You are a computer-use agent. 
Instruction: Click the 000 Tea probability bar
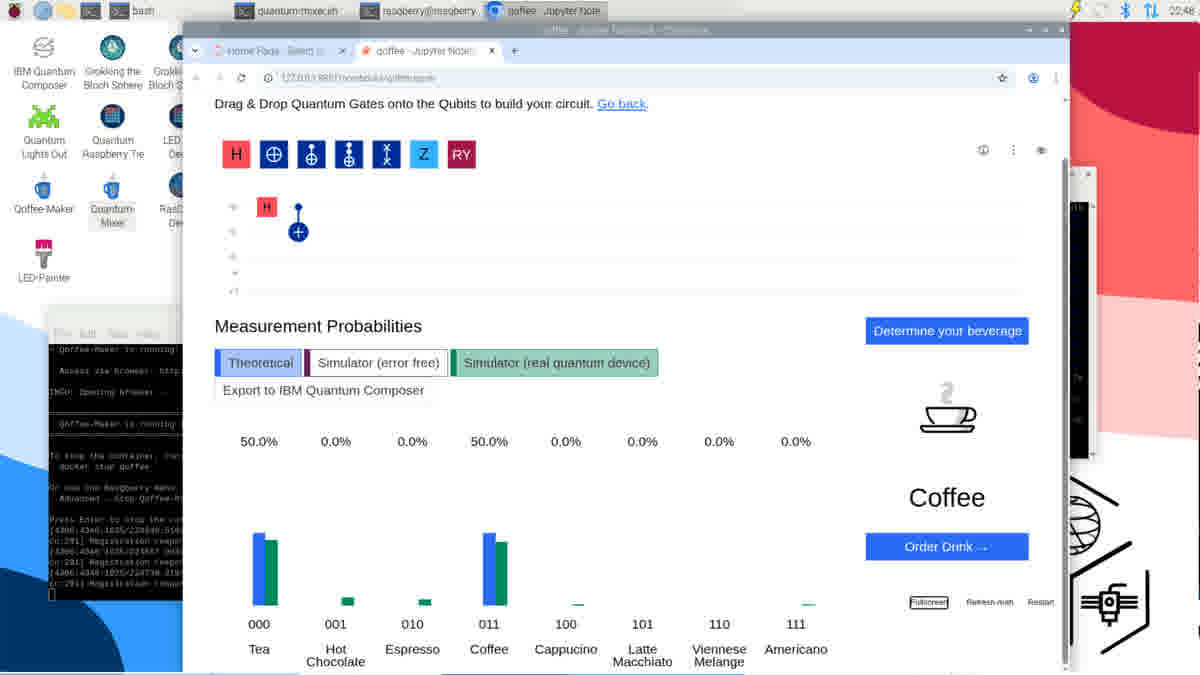pyautogui.click(x=265, y=569)
